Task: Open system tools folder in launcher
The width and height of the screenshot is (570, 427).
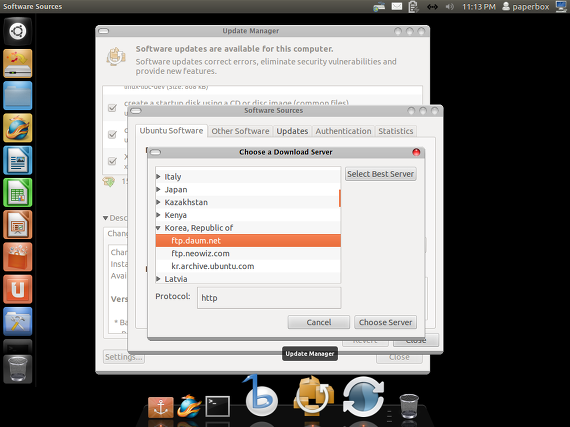Action: point(17,322)
